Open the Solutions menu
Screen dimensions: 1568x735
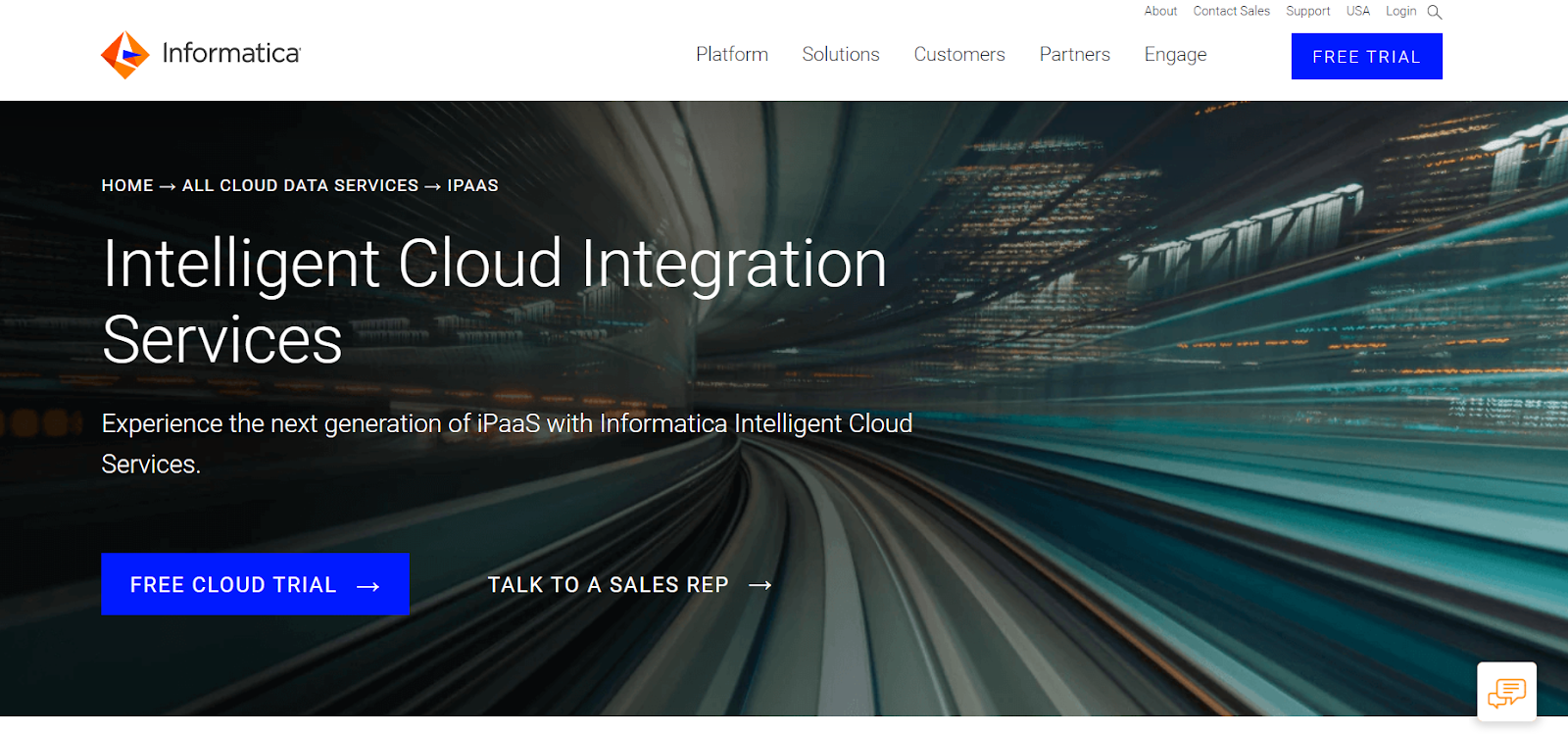point(841,55)
